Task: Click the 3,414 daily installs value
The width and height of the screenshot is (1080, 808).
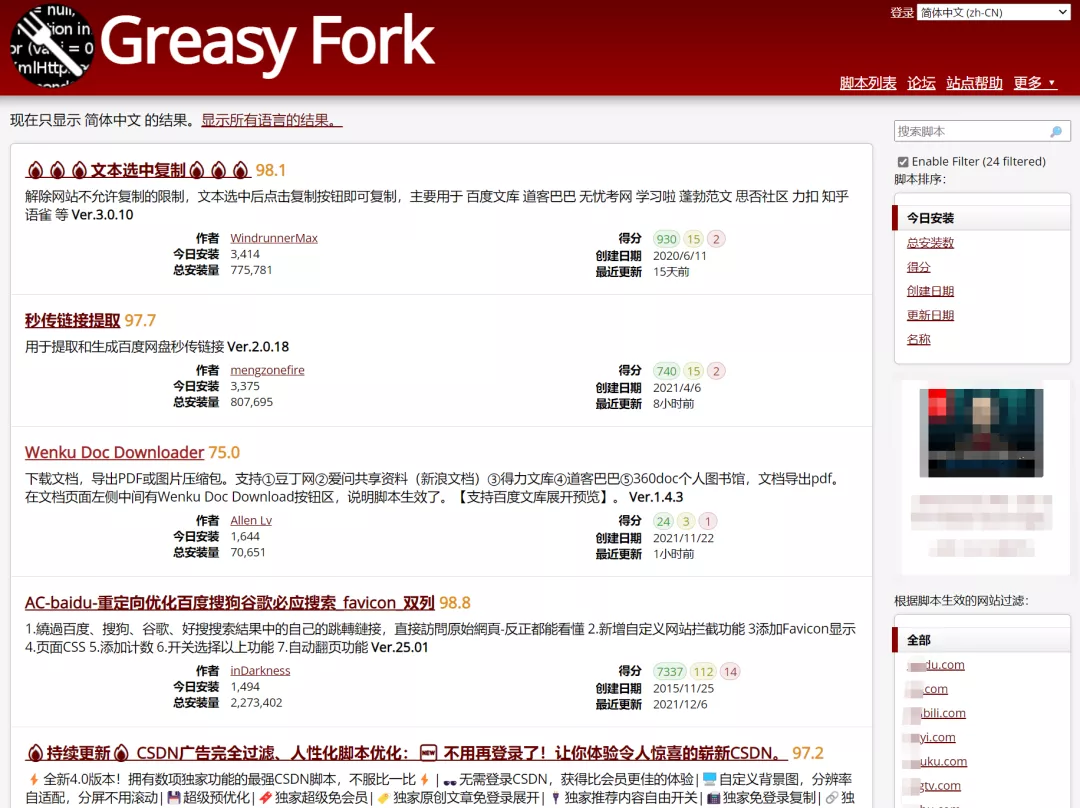Action: 245,254
